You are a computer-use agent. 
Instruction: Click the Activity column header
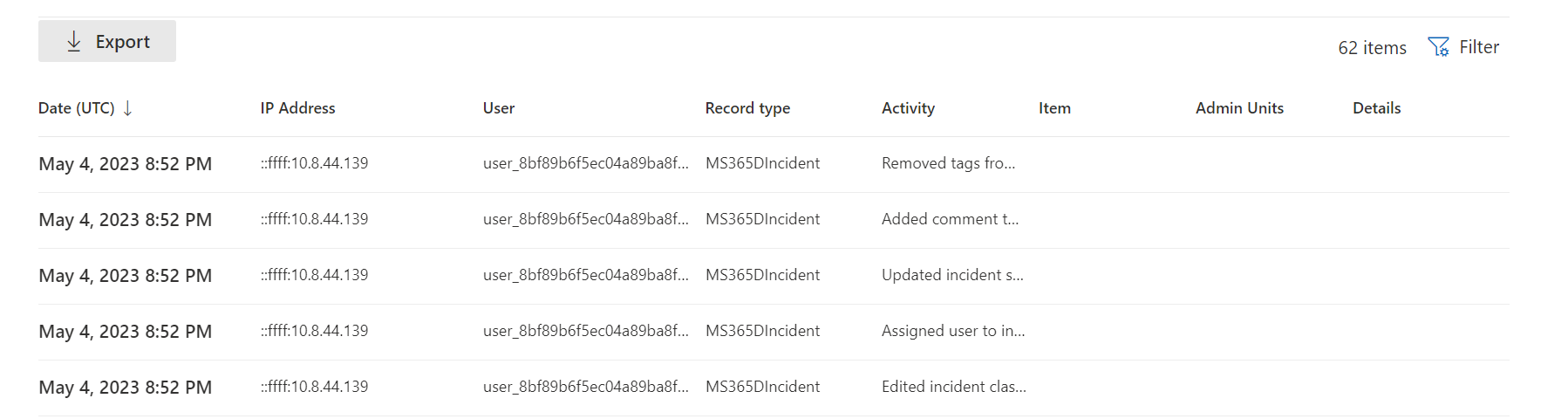(x=908, y=108)
